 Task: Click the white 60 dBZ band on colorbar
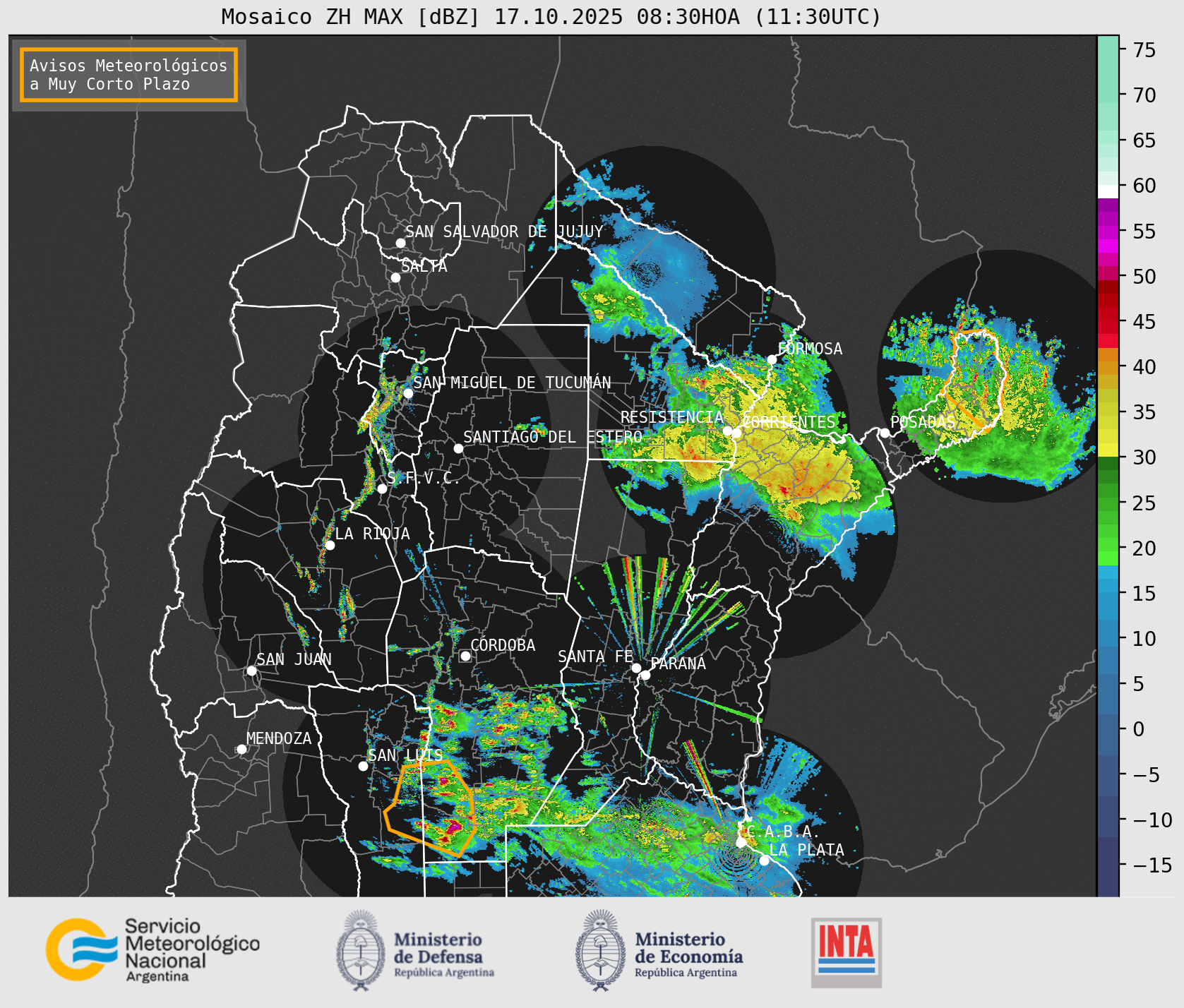pos(1108,191)
